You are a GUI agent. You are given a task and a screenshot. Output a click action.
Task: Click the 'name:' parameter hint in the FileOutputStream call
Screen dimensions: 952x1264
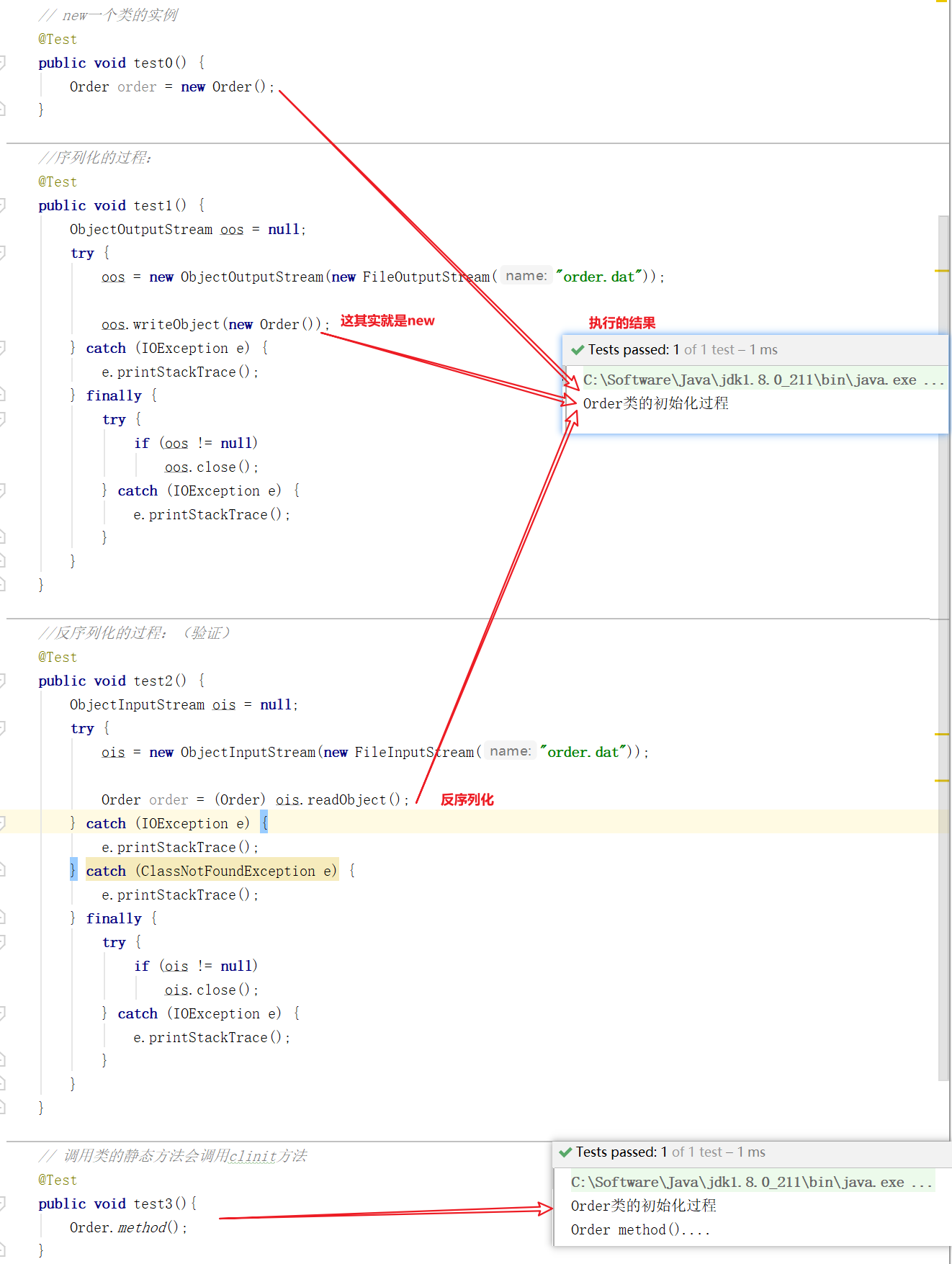(x=526, y=276)
